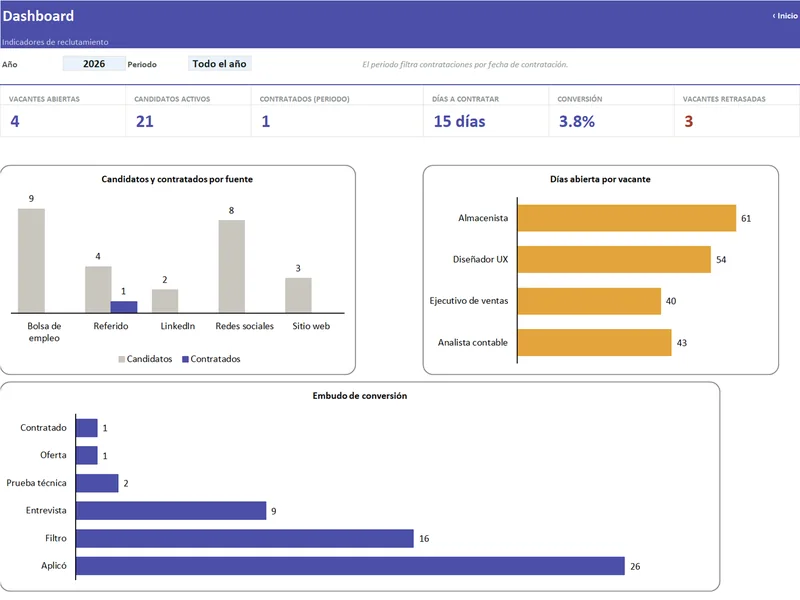This screenshot has height=600, width=800.
Task: Select the Analista contable bar
Action: point(594,342)
